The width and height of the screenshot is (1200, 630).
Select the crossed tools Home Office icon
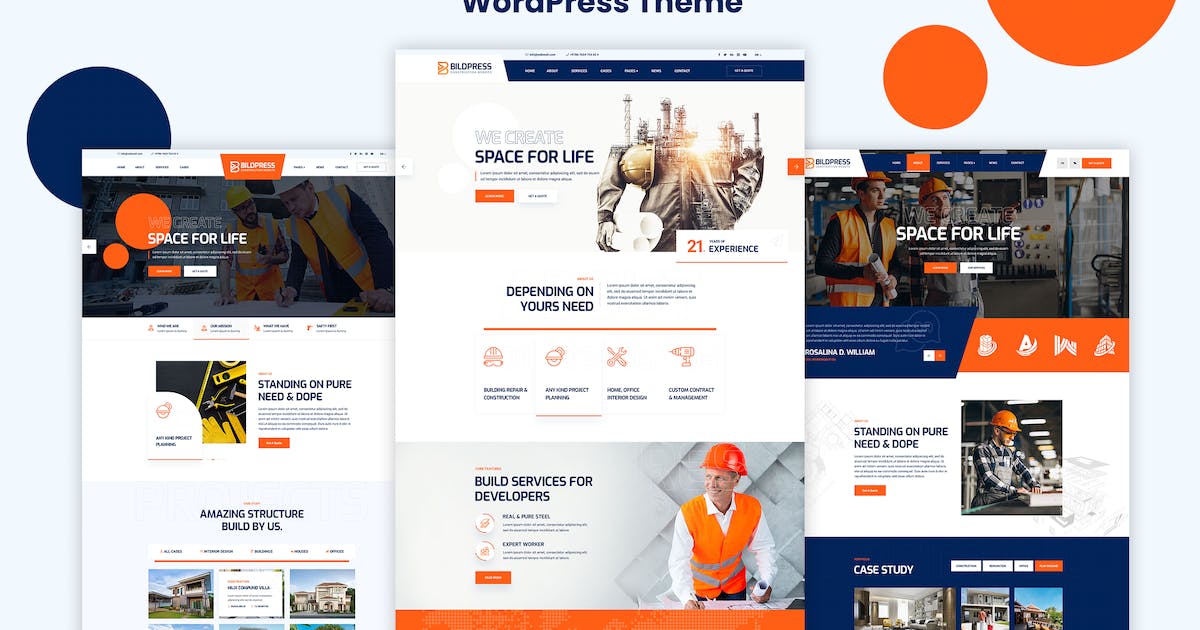(617, 356)
